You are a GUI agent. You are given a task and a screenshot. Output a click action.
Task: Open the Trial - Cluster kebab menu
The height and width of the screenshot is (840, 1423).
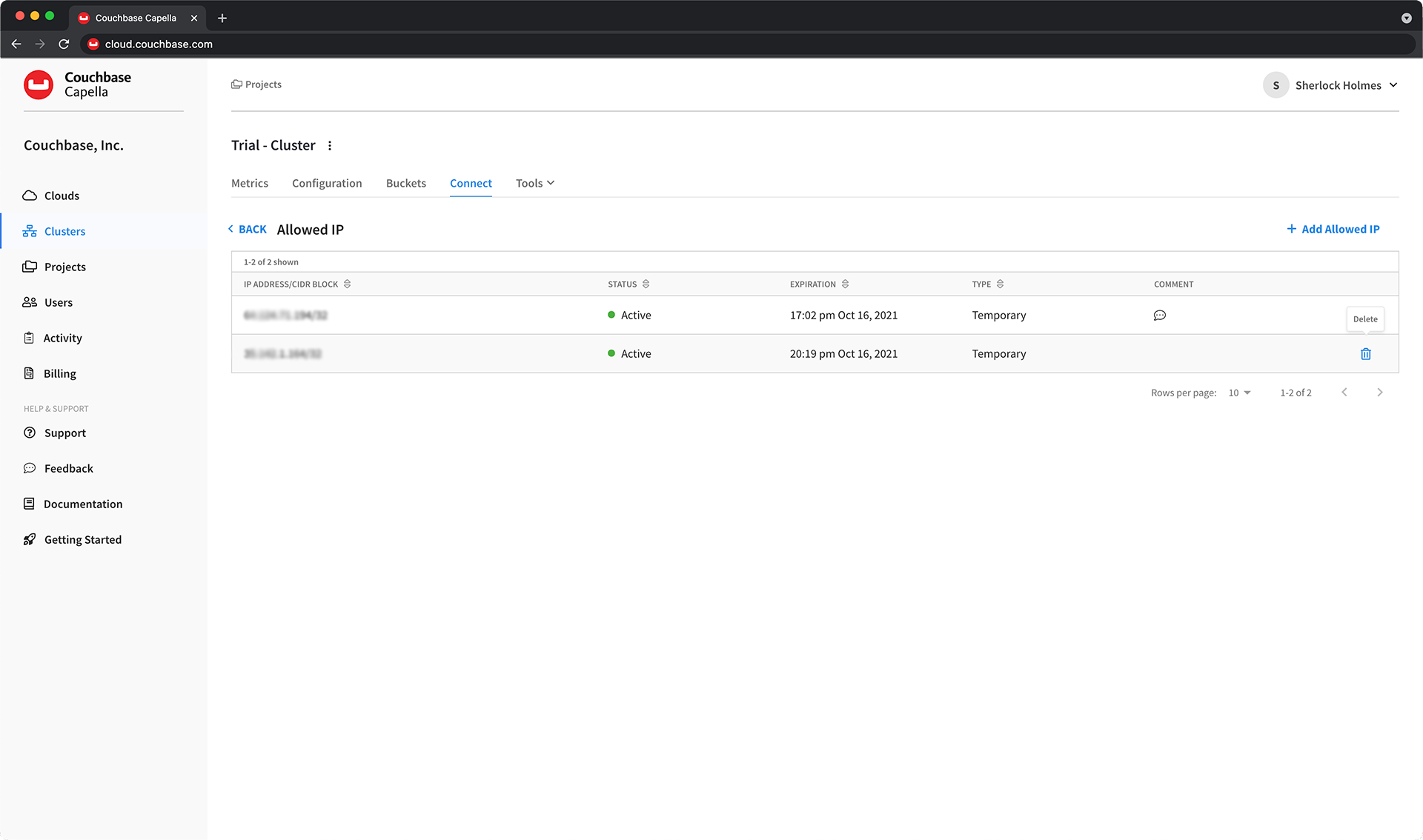(x=330, y=146)
